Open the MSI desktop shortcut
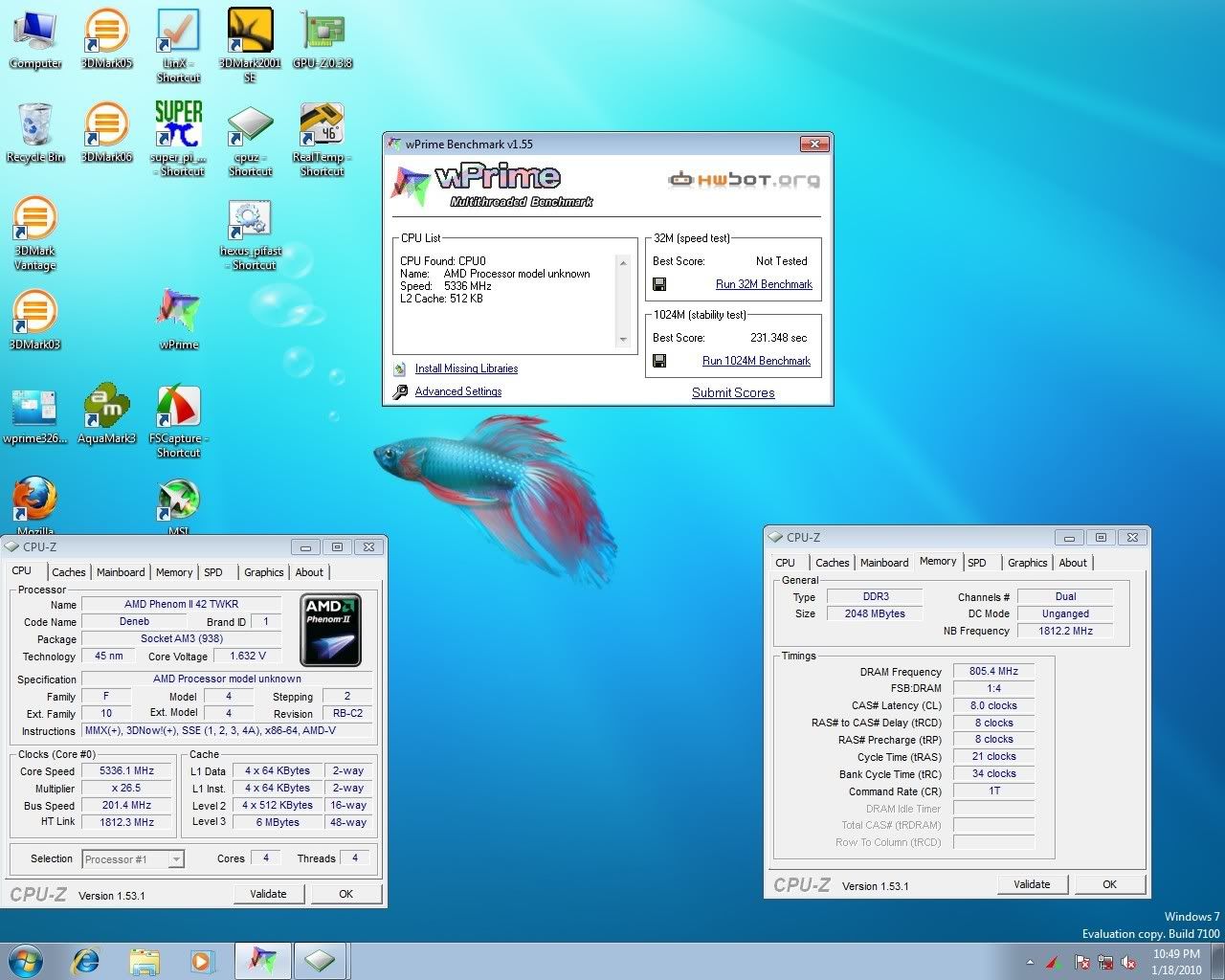Viewport: 1225px width, 980px height. (x=178, y=505)
